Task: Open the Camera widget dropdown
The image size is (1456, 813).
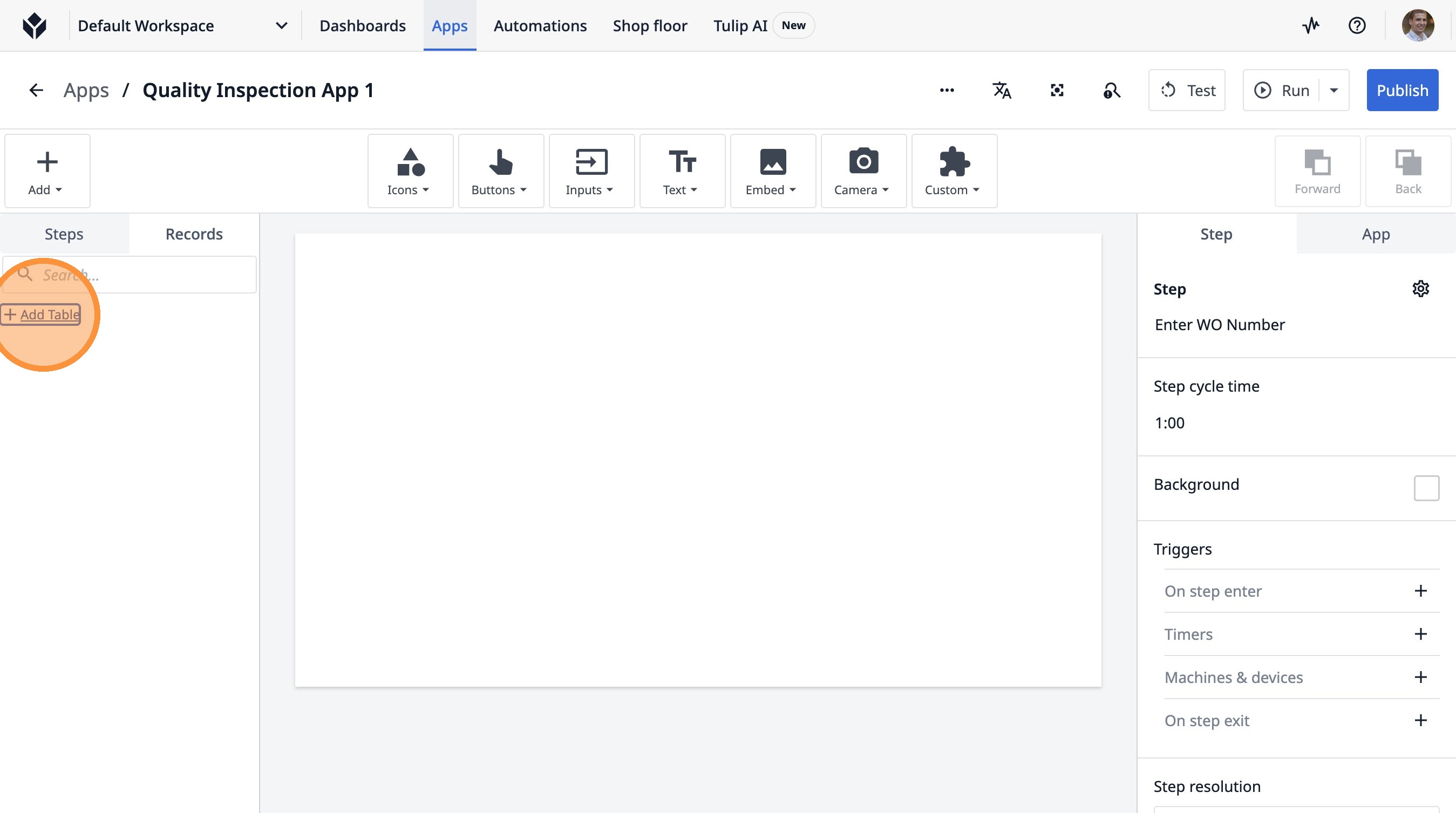Action: point(863,170)
